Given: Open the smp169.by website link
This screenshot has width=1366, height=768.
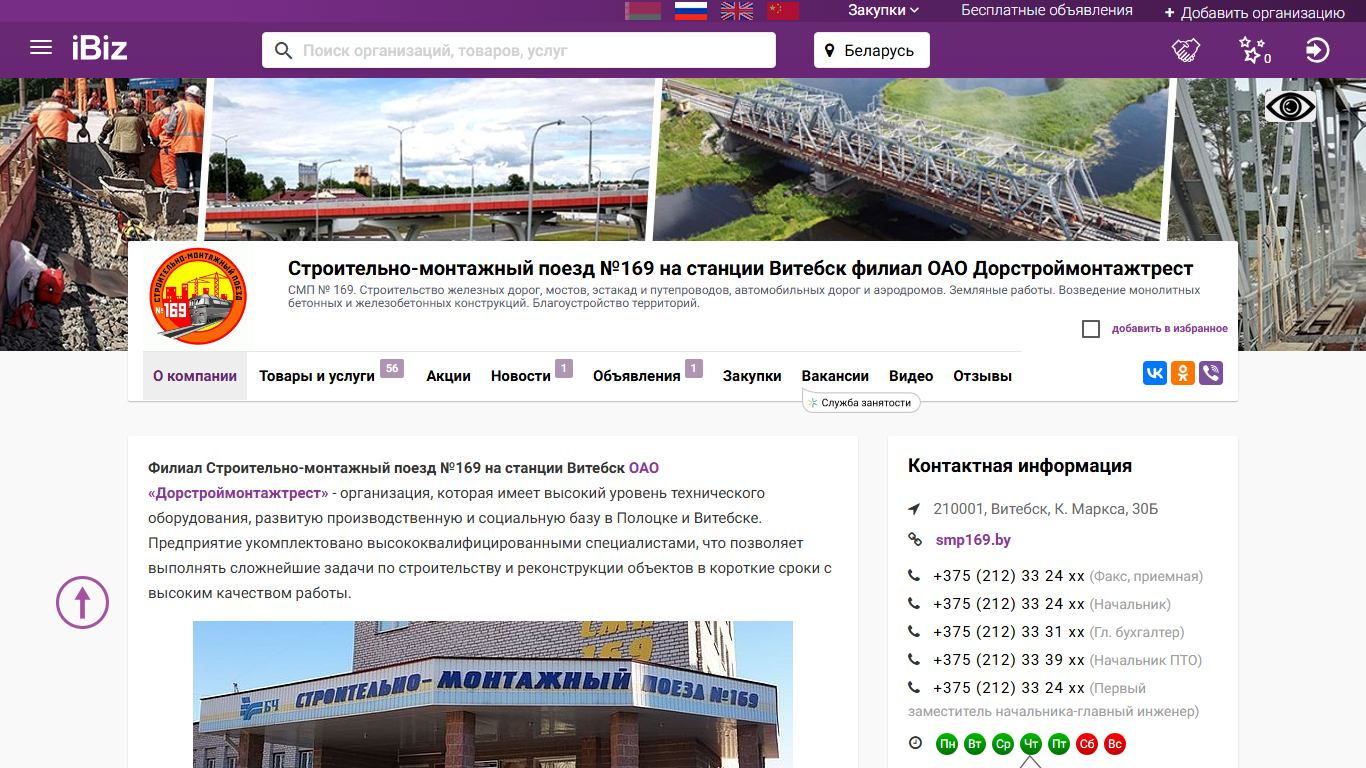Looking at the screenshot, I should click(x=973, y=540).
